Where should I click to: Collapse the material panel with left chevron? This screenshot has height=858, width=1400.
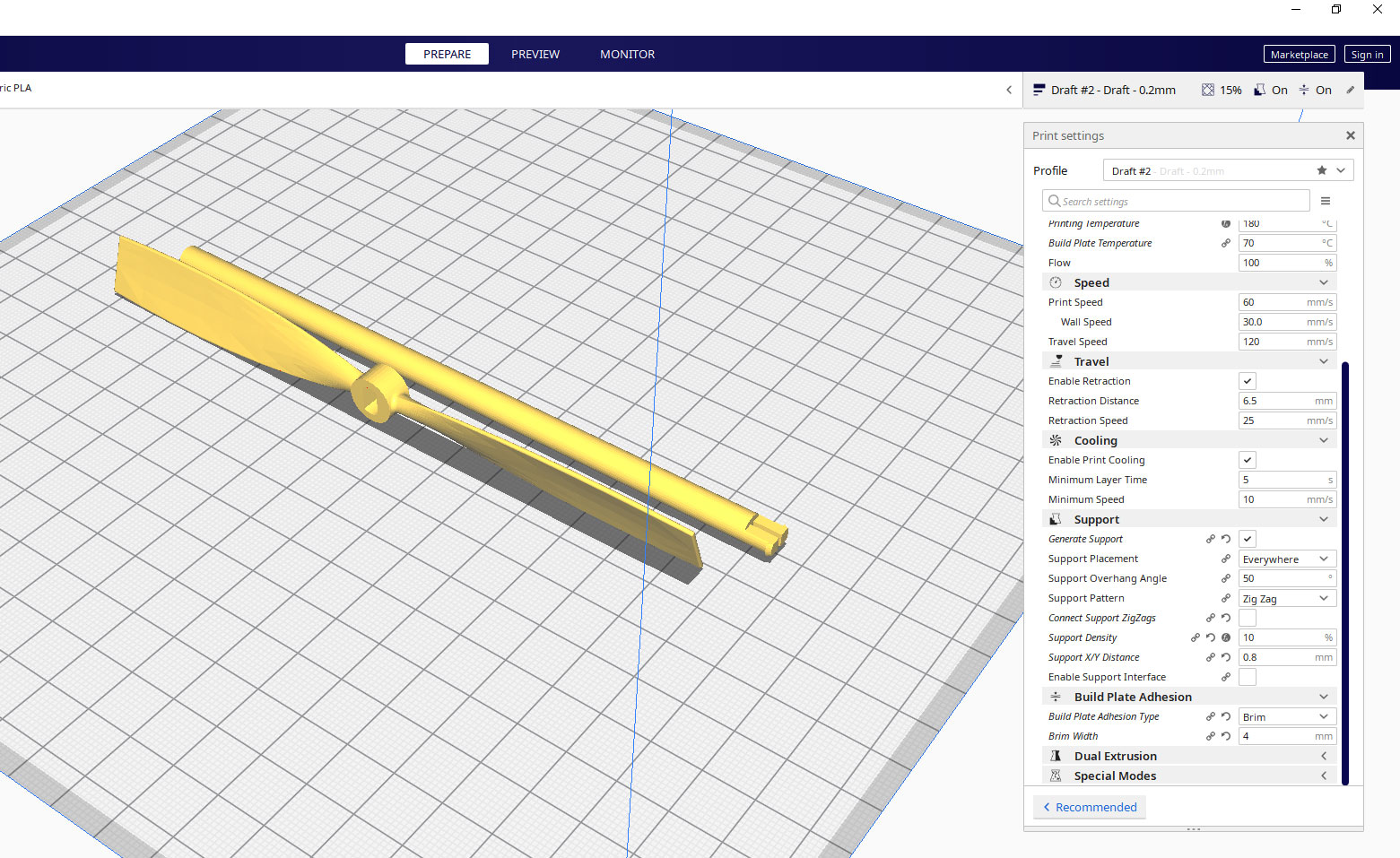[x=1009, y=90]
